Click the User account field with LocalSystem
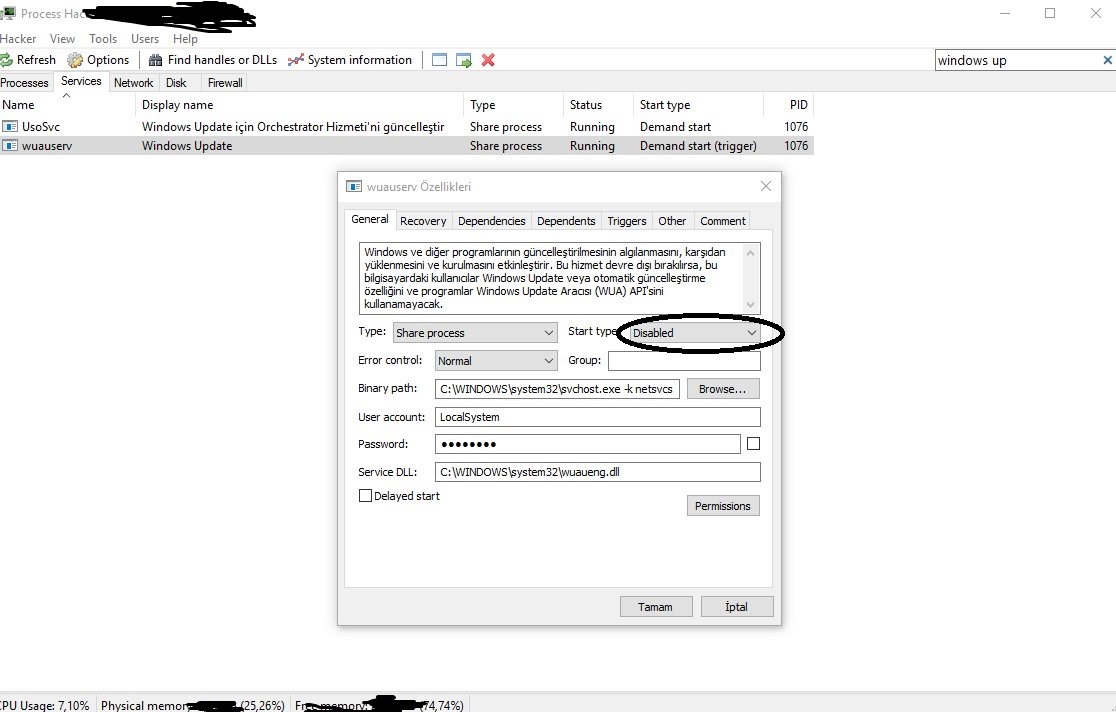 (x=598, y=417)
